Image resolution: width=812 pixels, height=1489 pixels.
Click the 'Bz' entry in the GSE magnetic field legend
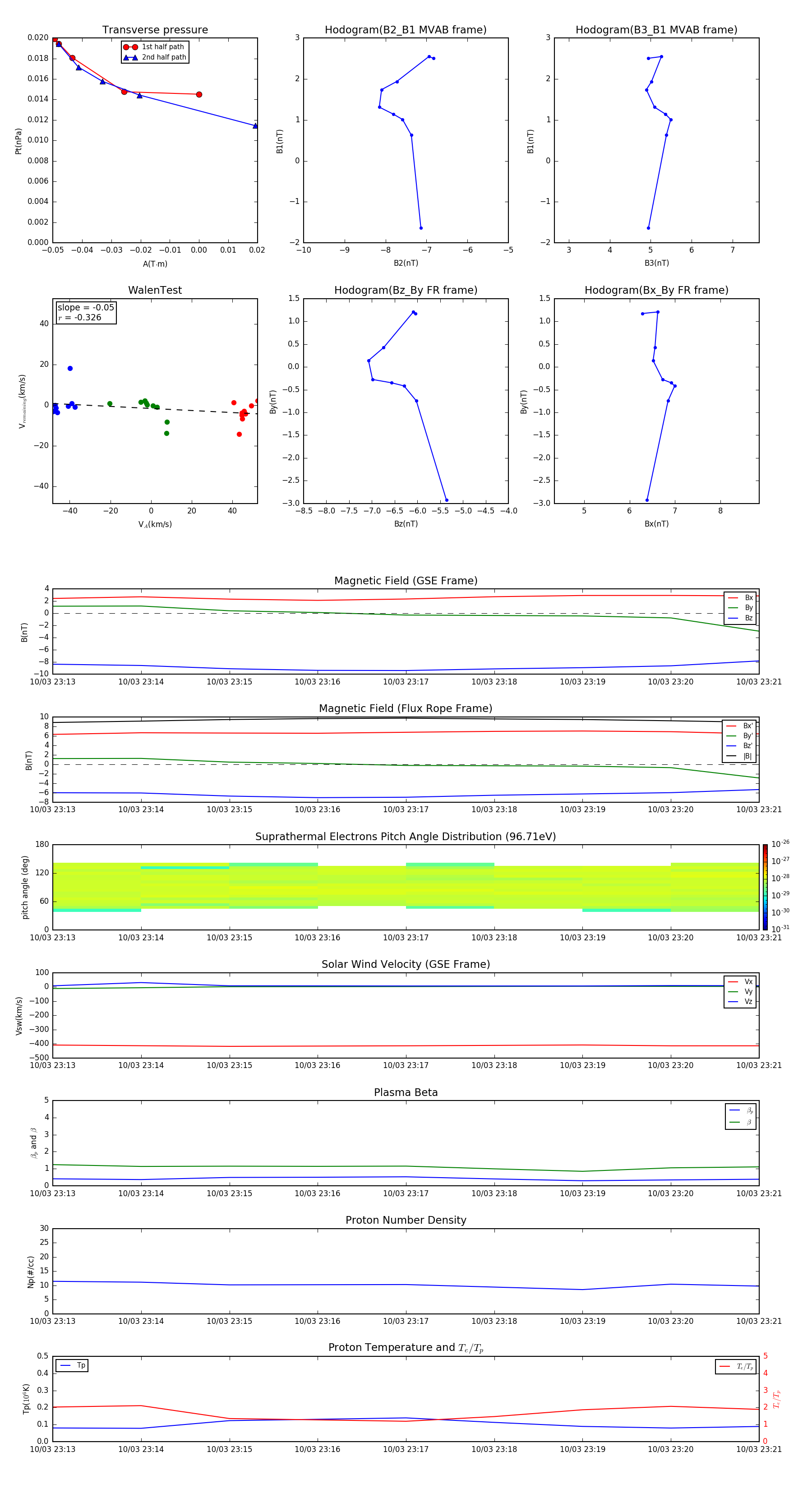tap(740, 618)
